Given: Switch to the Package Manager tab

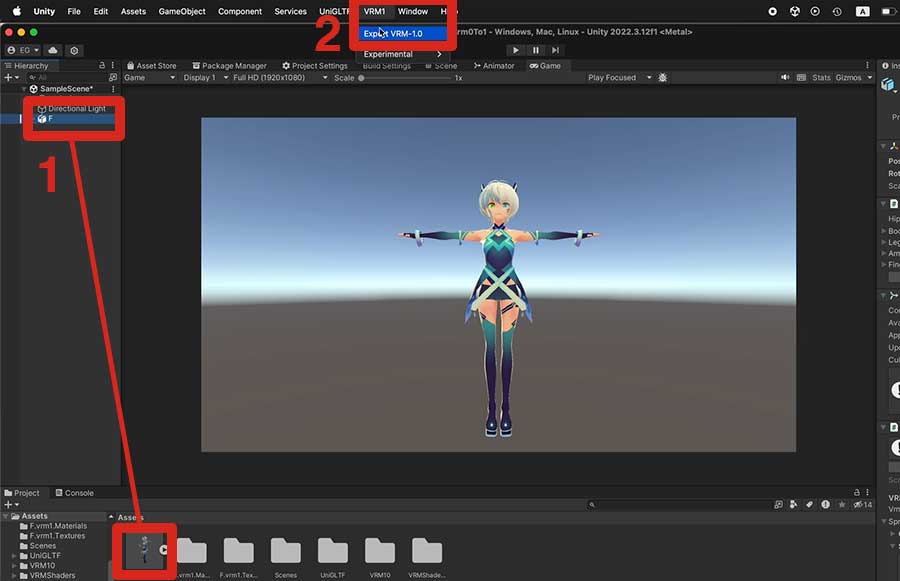Looking at the screenshot, I should point(230,65).
